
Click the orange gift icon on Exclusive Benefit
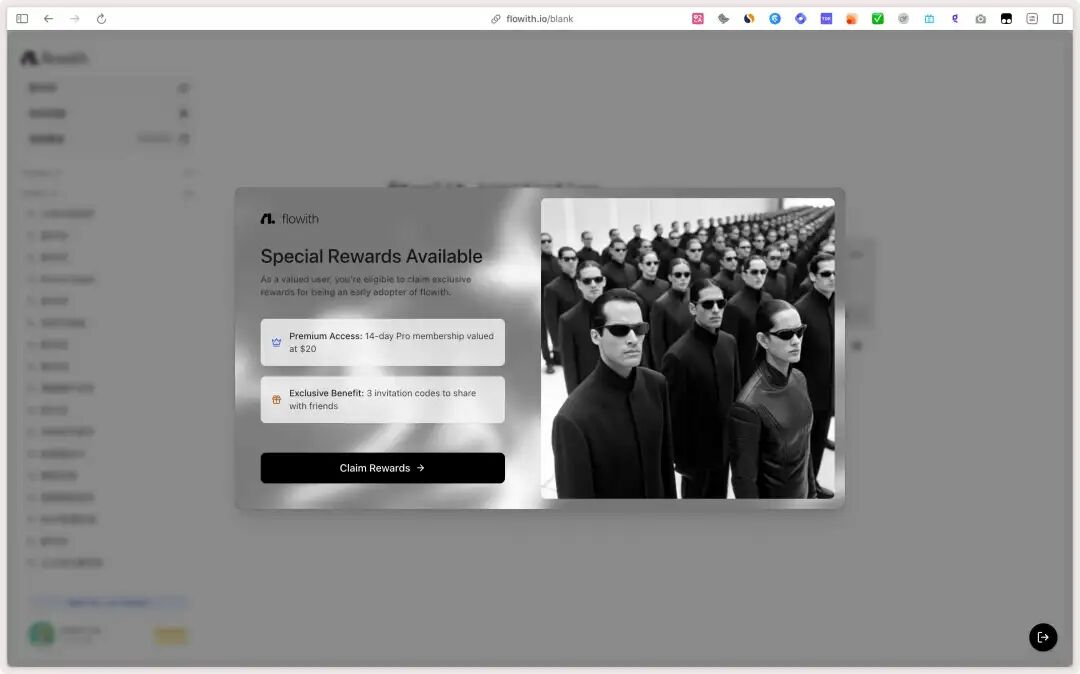point(277,399)
